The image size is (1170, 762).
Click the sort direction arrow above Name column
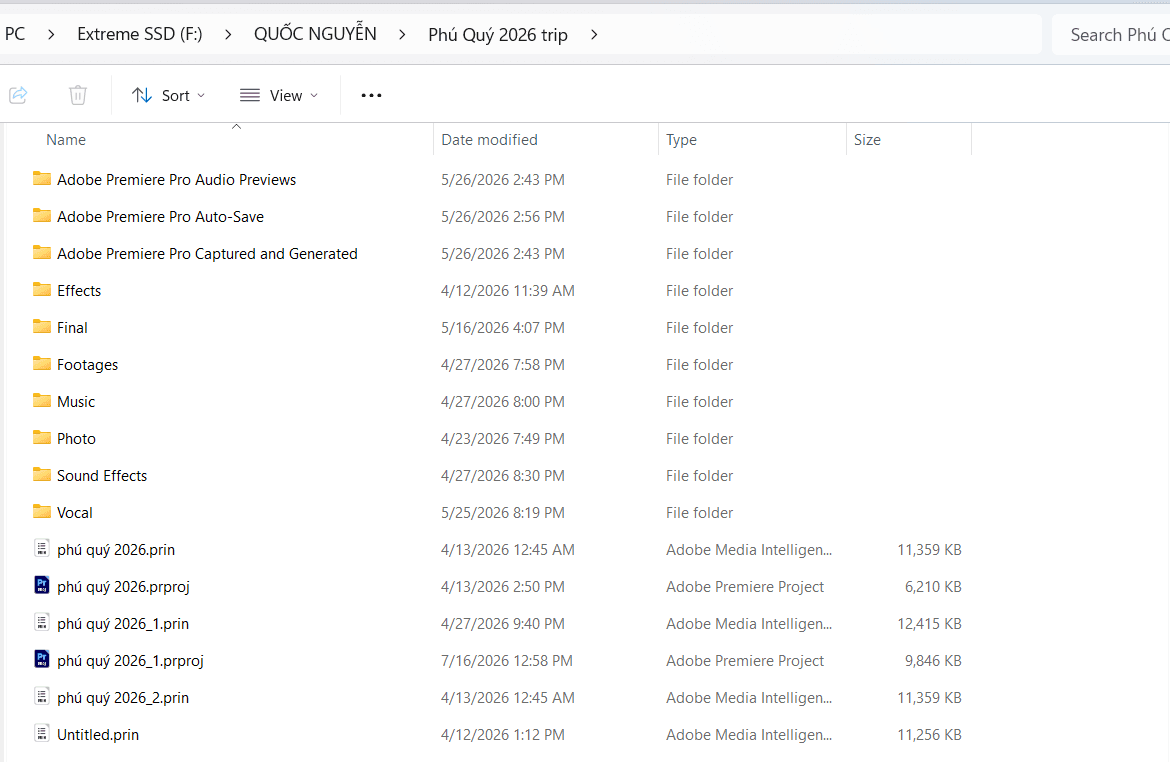237,127
